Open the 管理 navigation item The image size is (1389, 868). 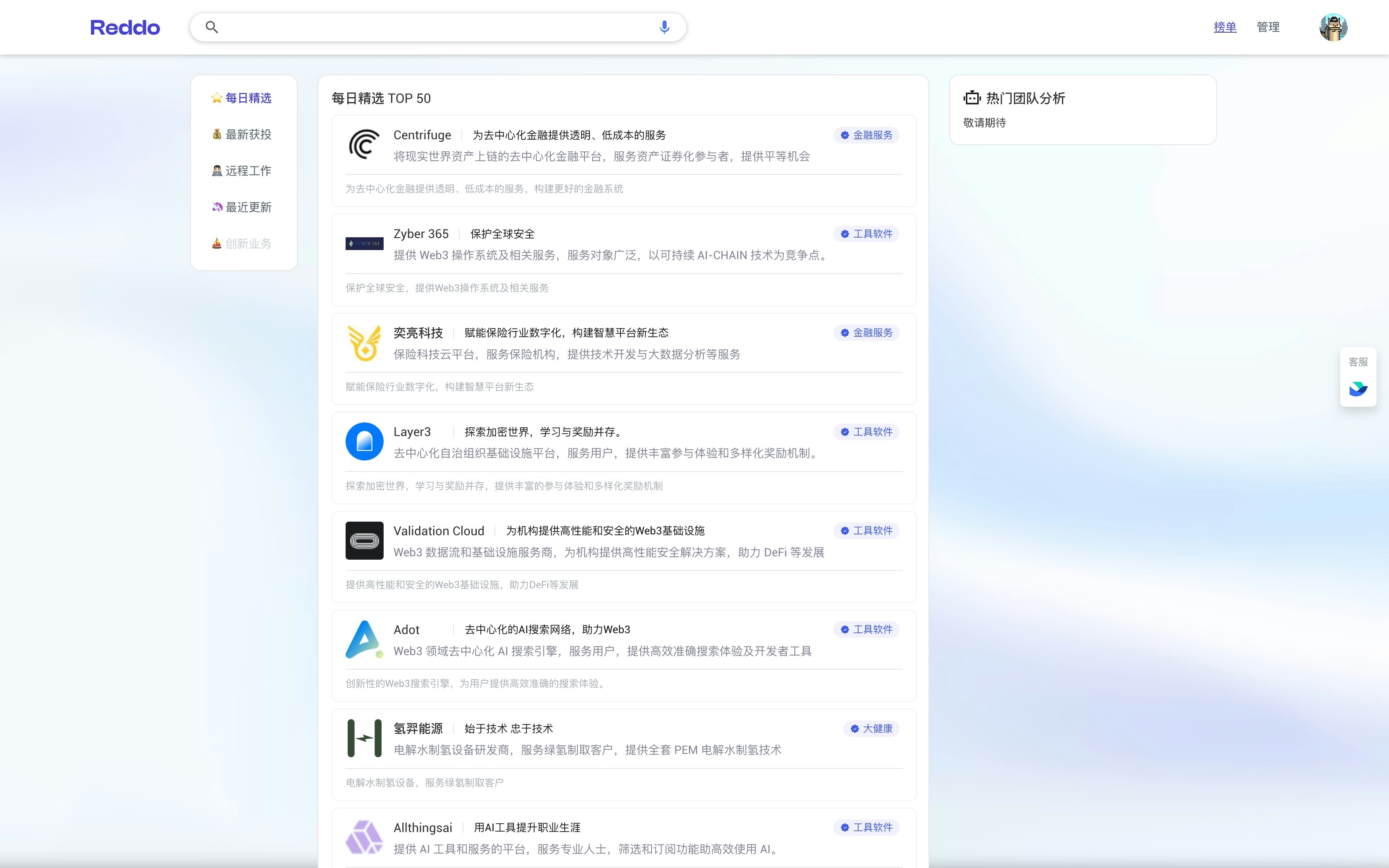click(1268, 27)
